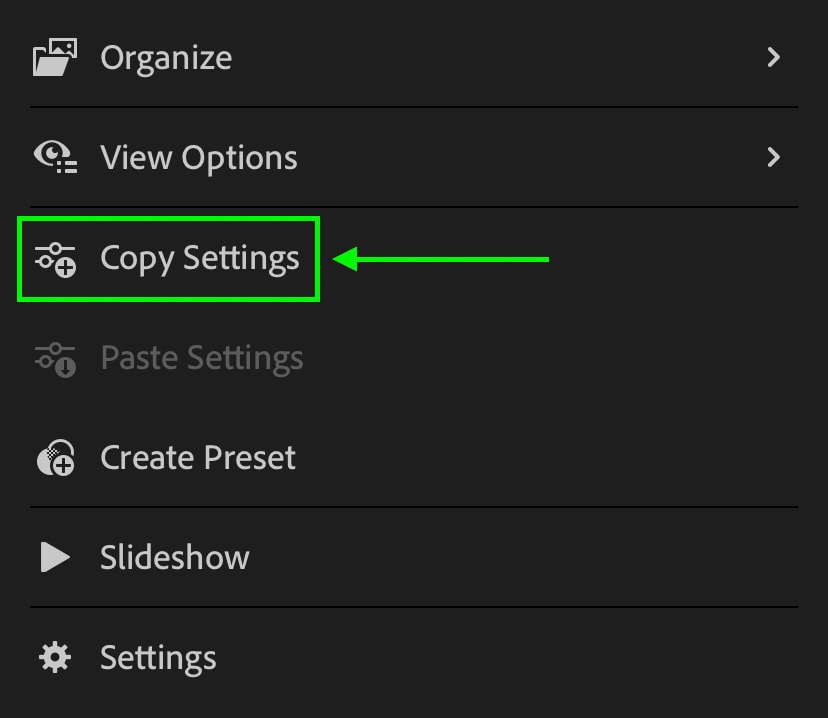828x718 pixels.
Task: Select the Copy Settings text label
Action: 200,258
